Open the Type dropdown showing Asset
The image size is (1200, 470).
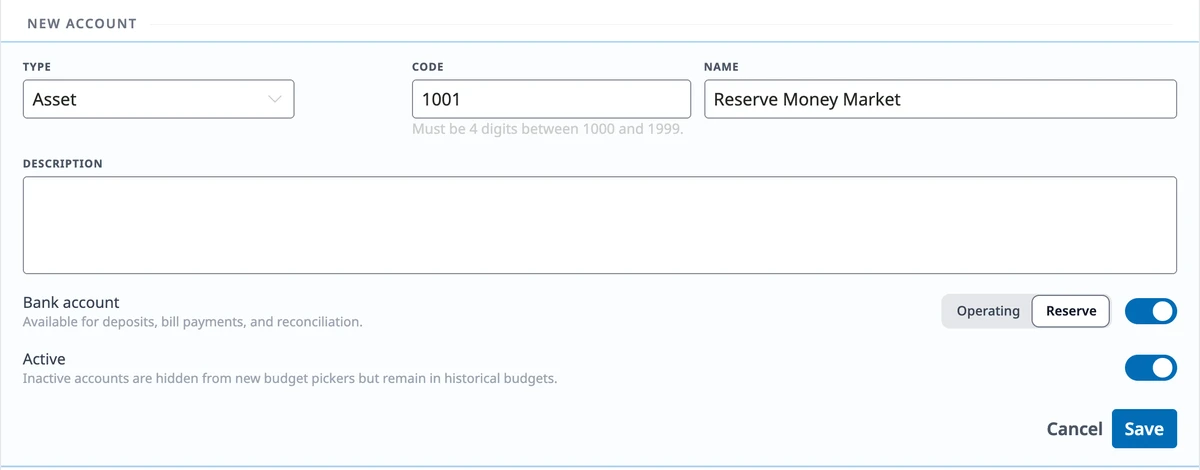point(158,100)
